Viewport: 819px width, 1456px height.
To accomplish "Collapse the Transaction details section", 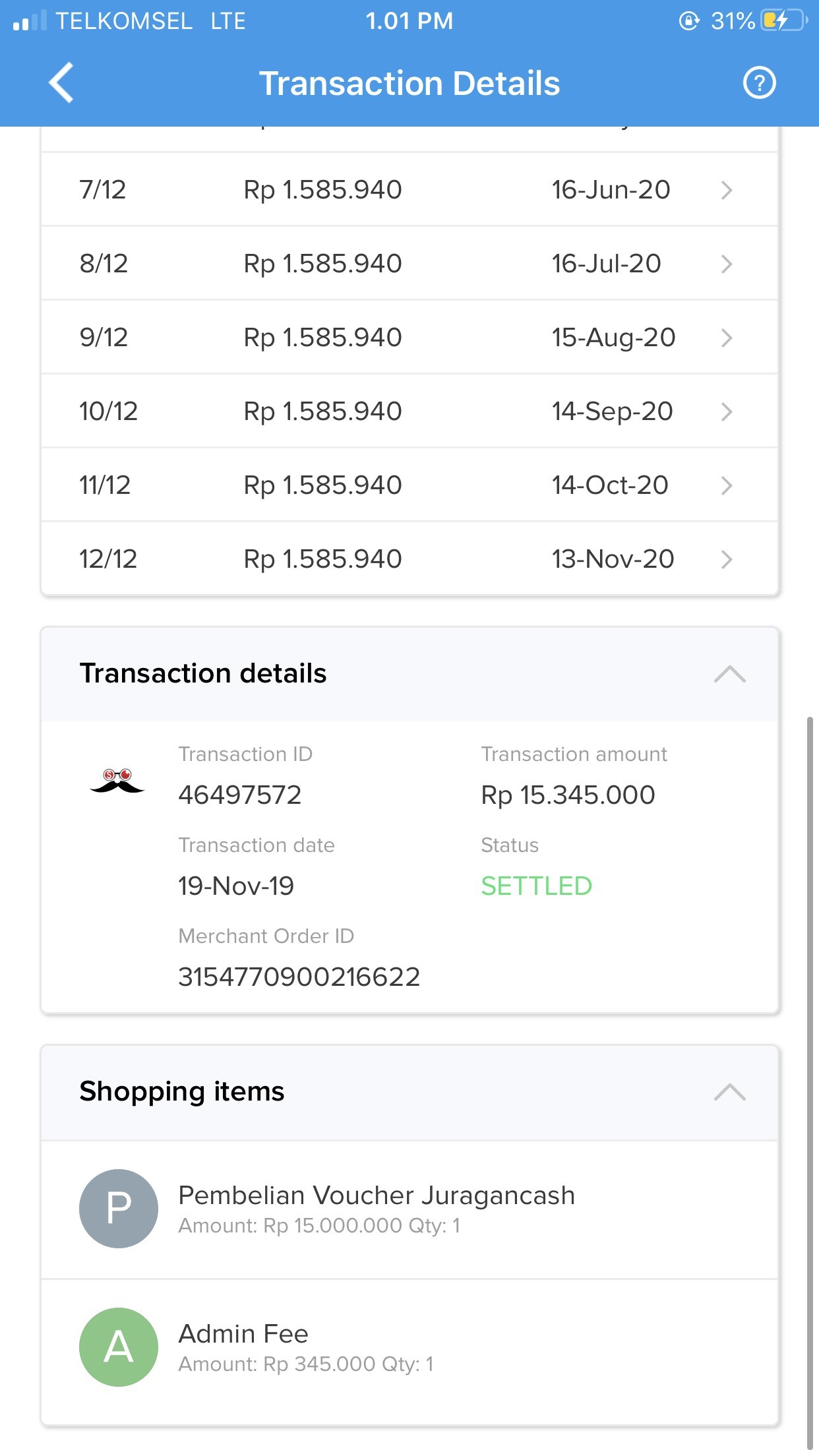I will [729, 674].
